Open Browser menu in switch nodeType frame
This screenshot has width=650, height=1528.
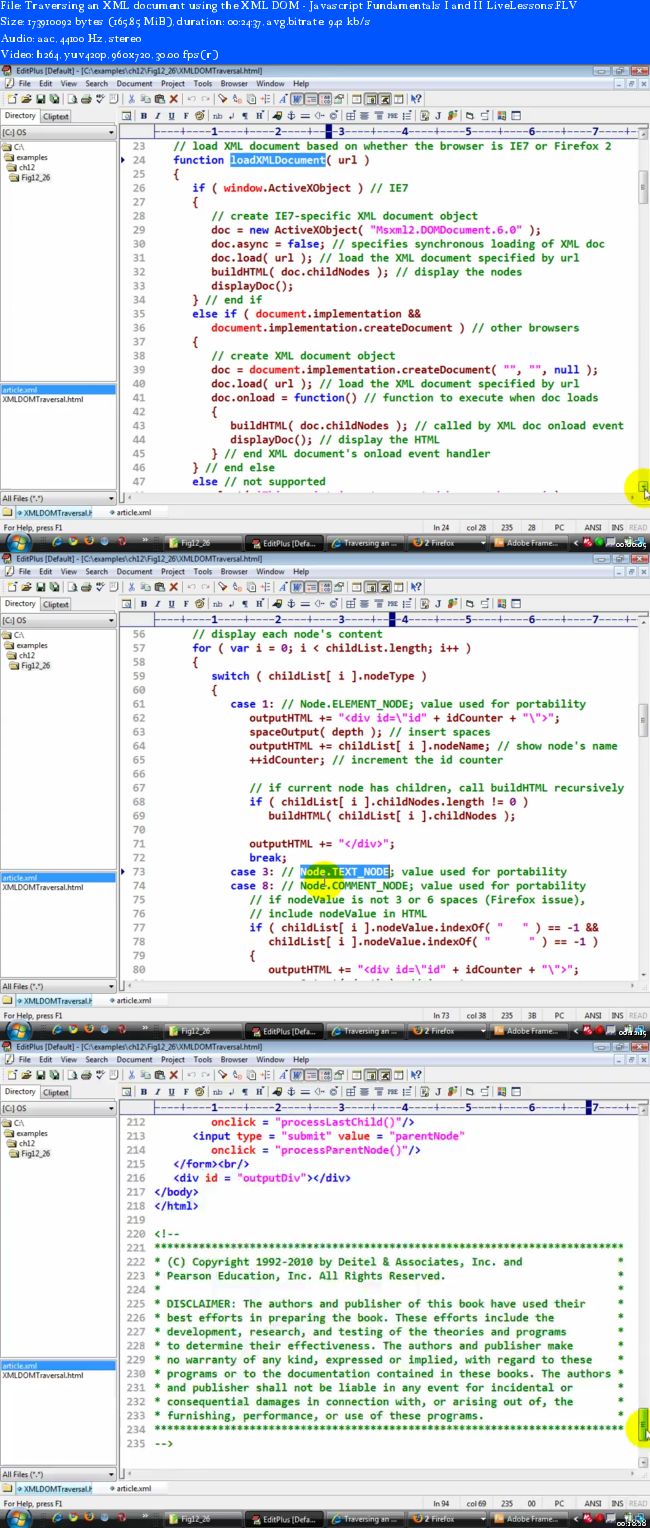234,572
